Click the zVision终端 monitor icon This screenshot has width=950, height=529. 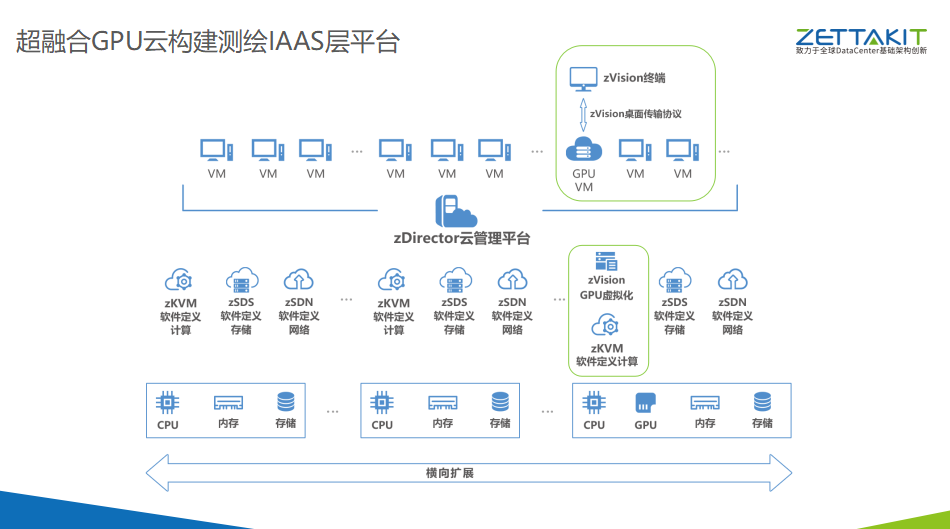click(x=583, y=79)
